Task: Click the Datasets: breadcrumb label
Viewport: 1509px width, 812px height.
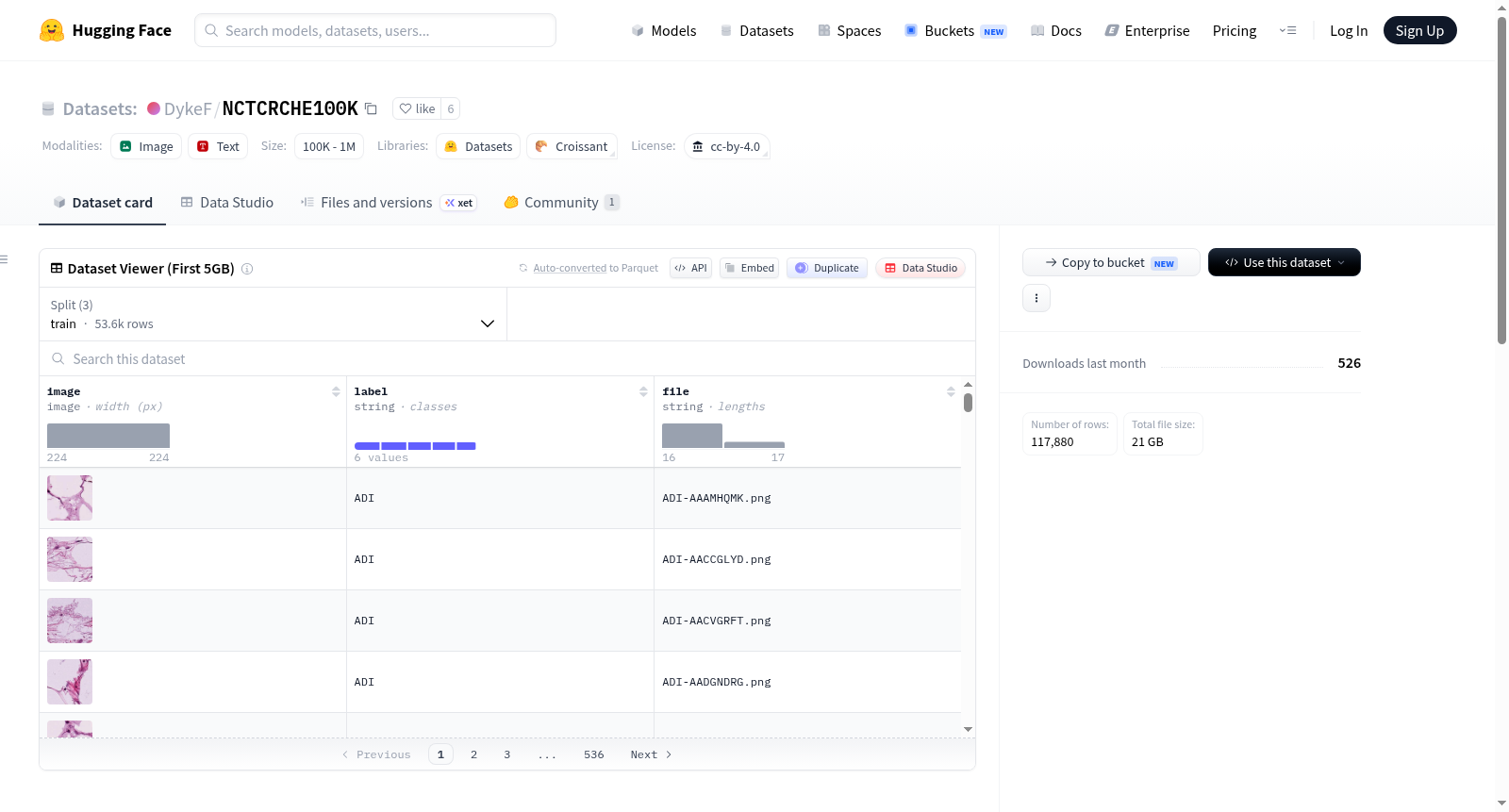Action: pyautogui.click(x=100, y=108)
